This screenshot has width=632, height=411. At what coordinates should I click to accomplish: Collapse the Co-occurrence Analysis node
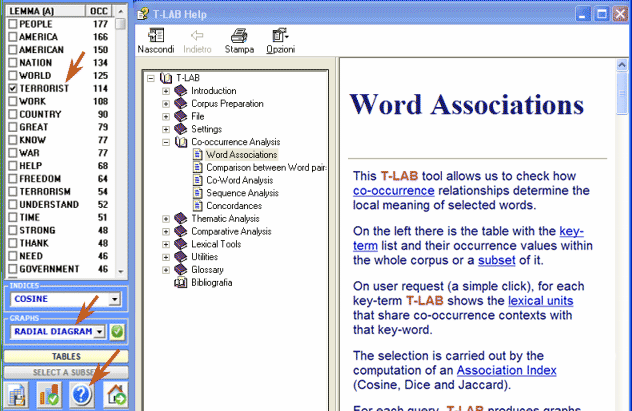point(166,142)
